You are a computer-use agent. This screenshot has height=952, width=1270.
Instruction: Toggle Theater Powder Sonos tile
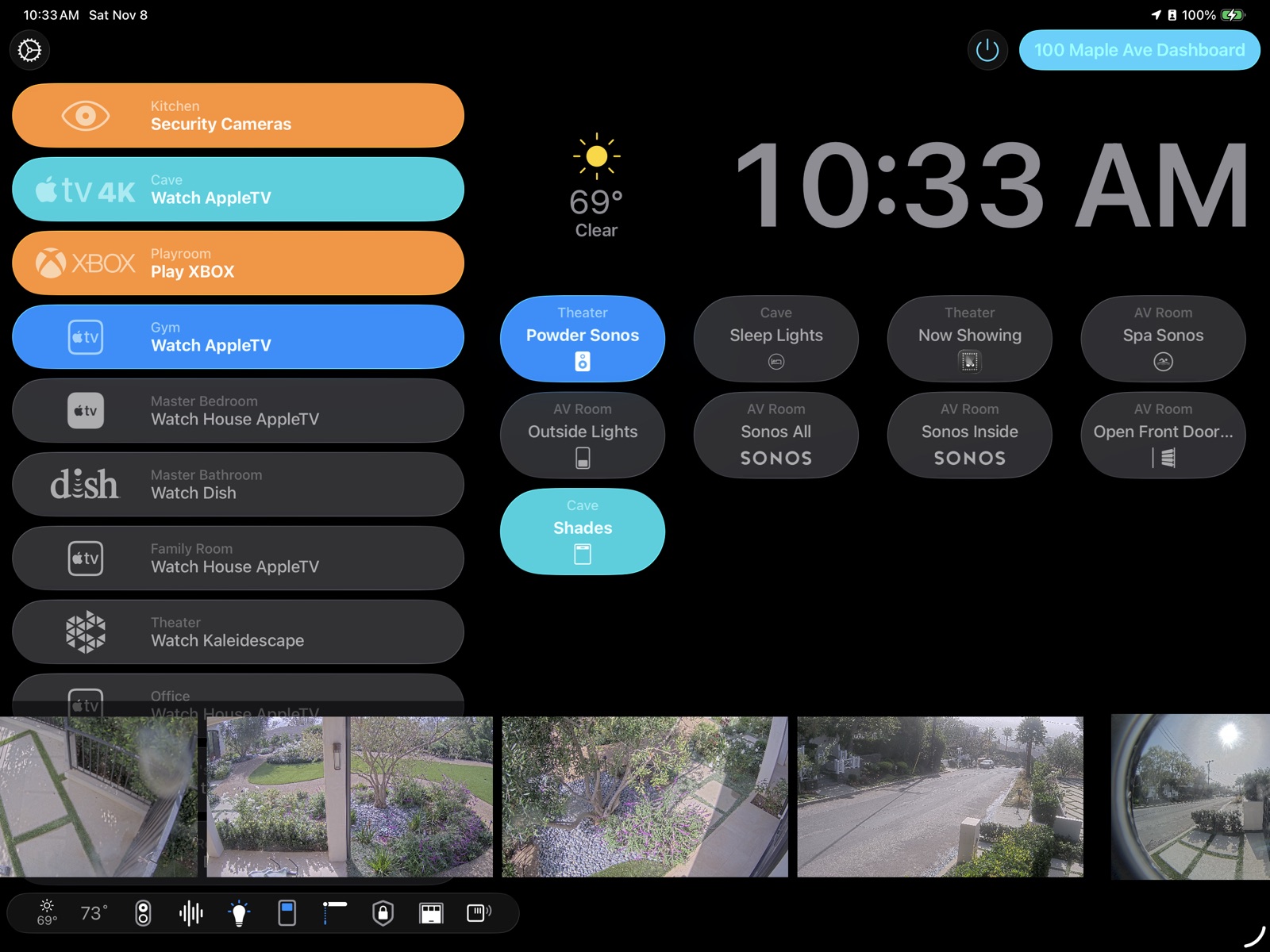coord(583,339)
